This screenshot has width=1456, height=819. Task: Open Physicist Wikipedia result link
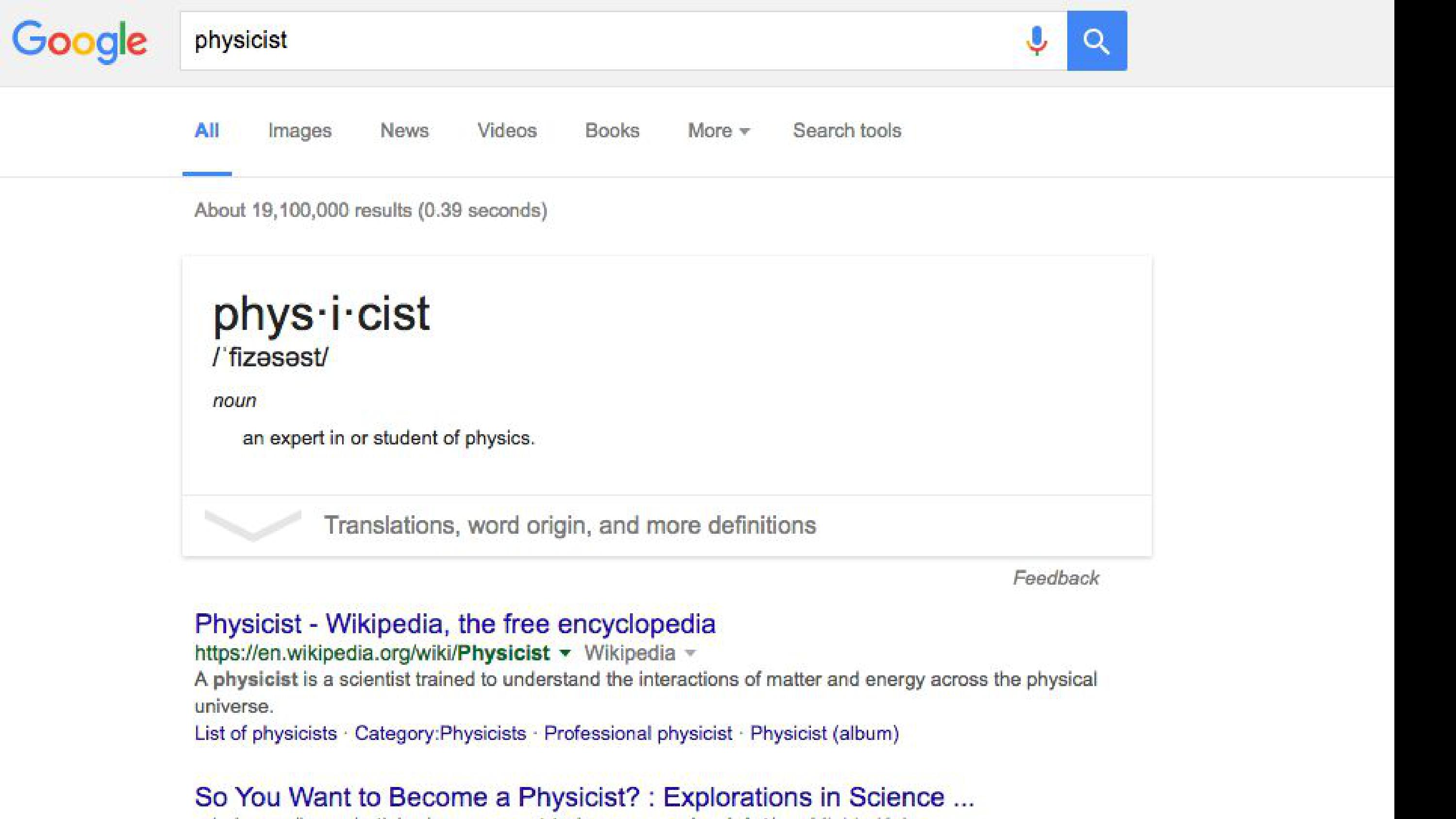point(455,624)
